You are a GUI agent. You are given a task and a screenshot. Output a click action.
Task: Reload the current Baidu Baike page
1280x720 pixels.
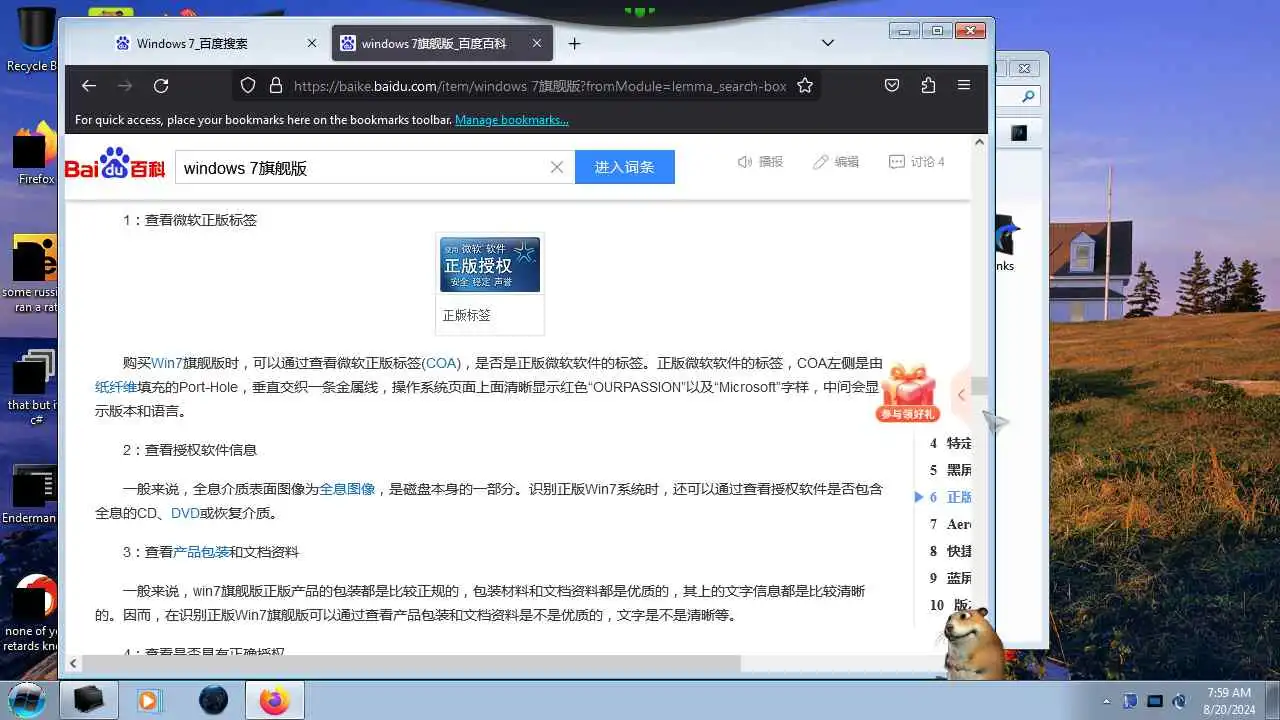pyautogui.click(x=161, y=86)
